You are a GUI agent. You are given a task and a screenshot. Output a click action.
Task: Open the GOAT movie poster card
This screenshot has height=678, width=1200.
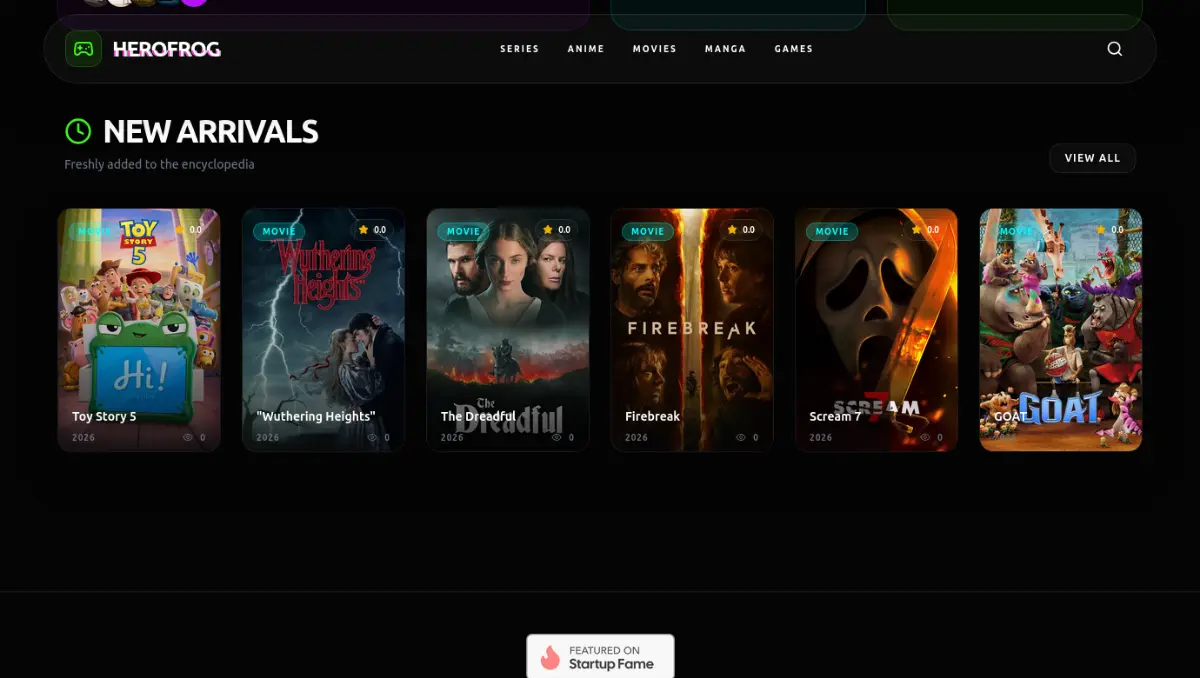click(x=1060, y=330)
